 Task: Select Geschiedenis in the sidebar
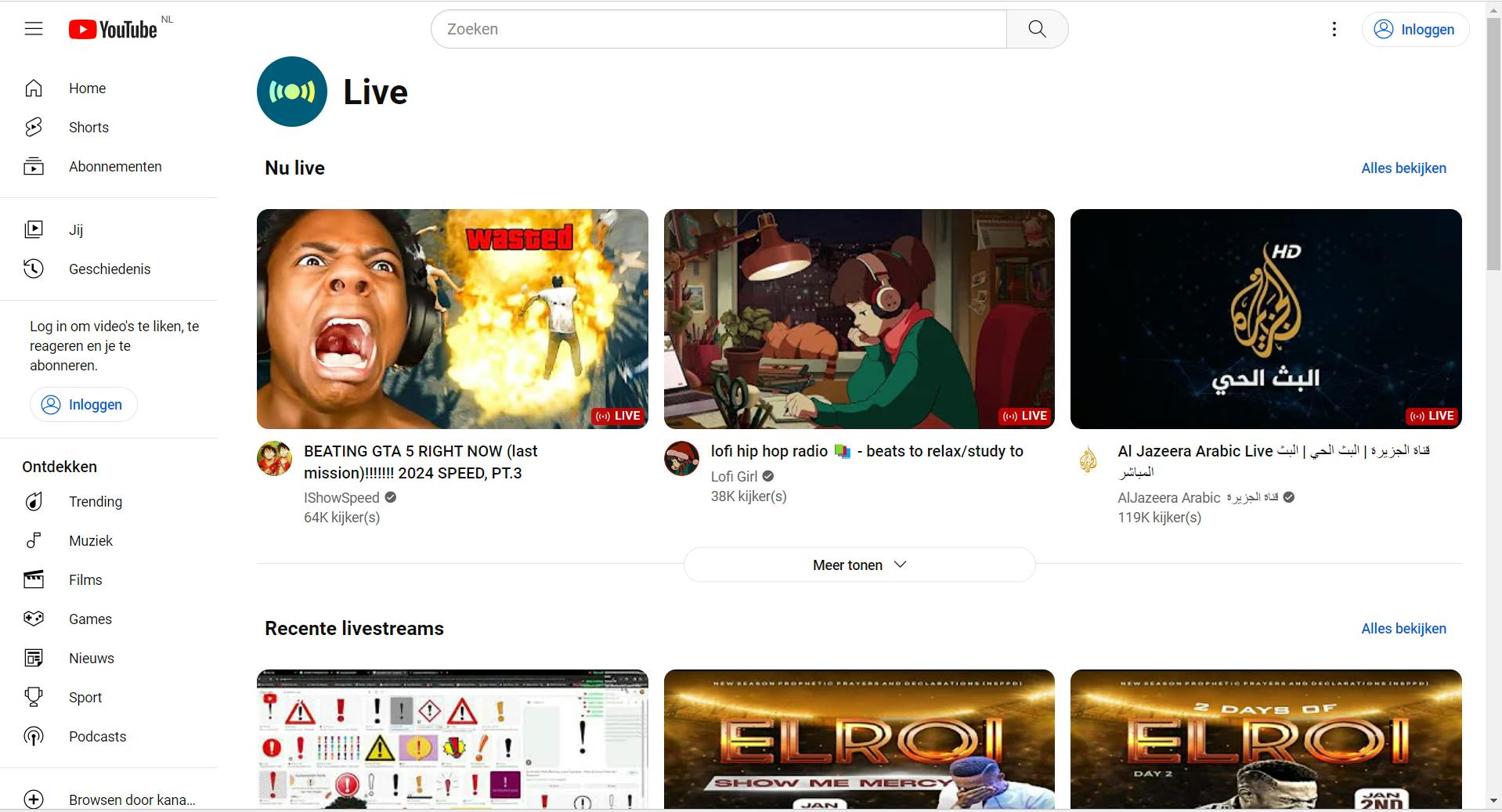pyautogui.click(x=109, y=269)
